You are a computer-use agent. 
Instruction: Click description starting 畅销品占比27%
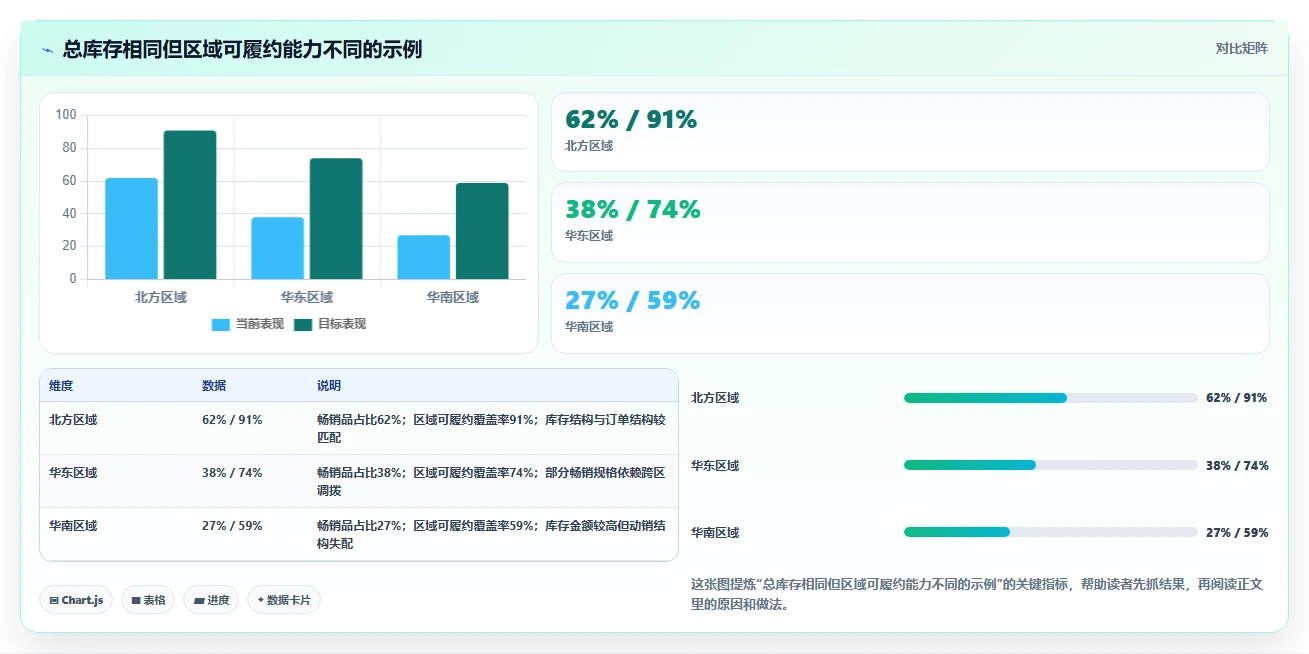click(491, 535)
